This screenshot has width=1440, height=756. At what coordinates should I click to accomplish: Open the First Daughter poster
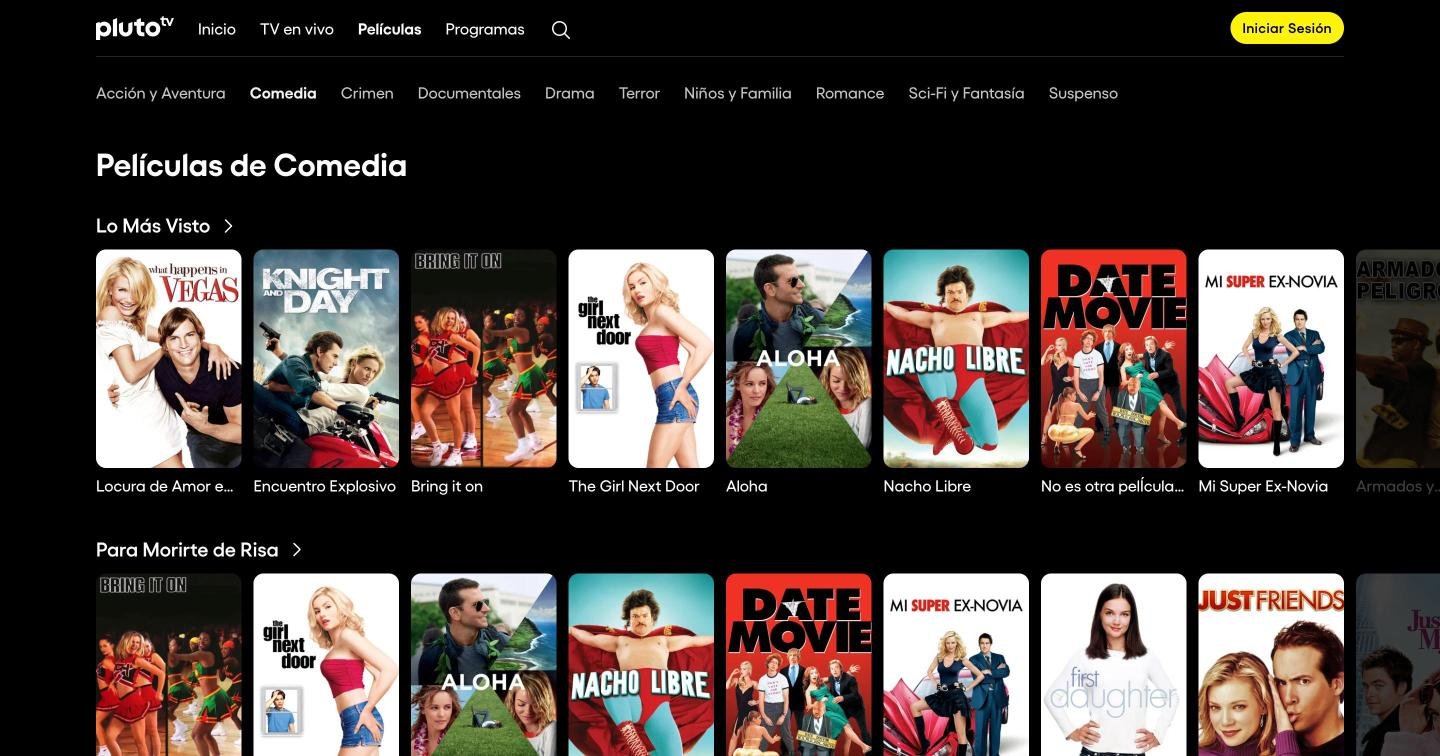pos(1114,664)
